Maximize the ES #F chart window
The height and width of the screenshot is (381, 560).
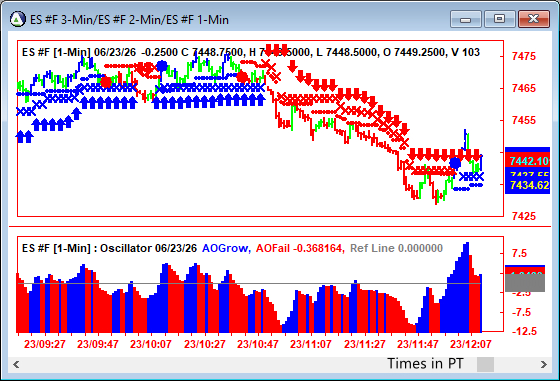(x=499, y=19)
